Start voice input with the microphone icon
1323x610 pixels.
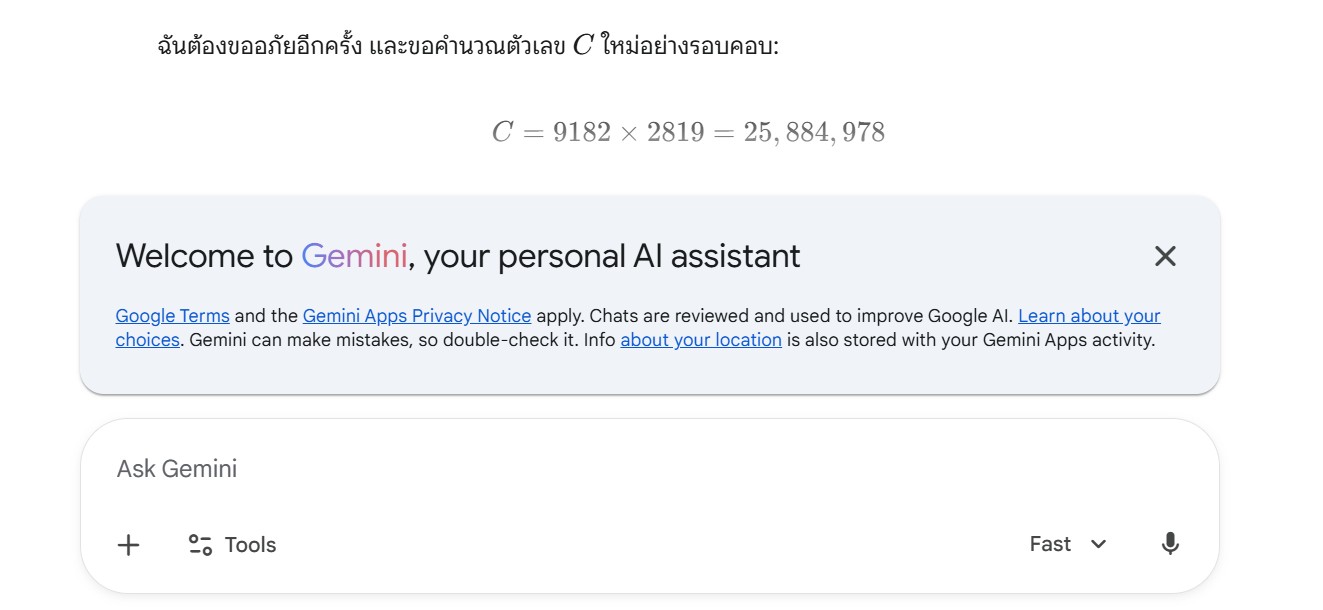click(1170, 544)
